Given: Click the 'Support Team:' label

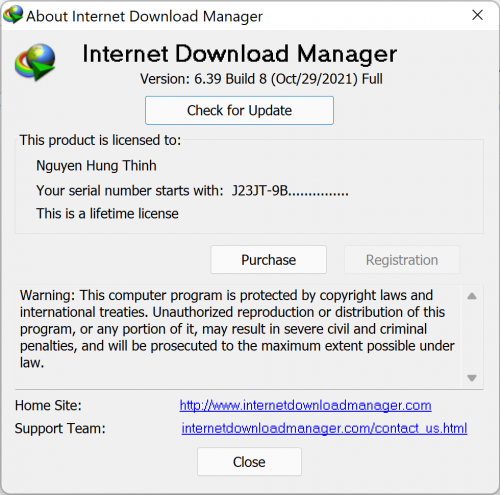Looking at the screenshot, I should [60, 428].
